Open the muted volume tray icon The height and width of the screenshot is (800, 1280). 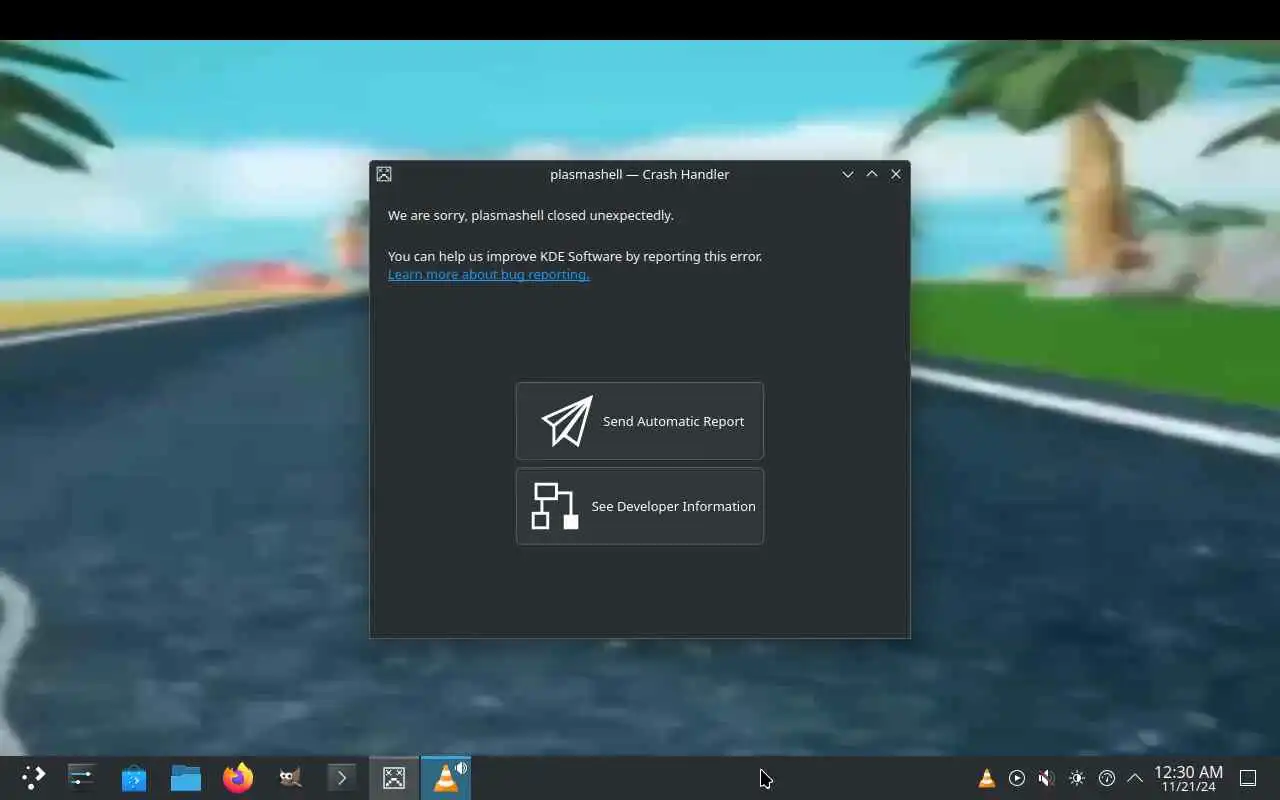coord(1046,778)
